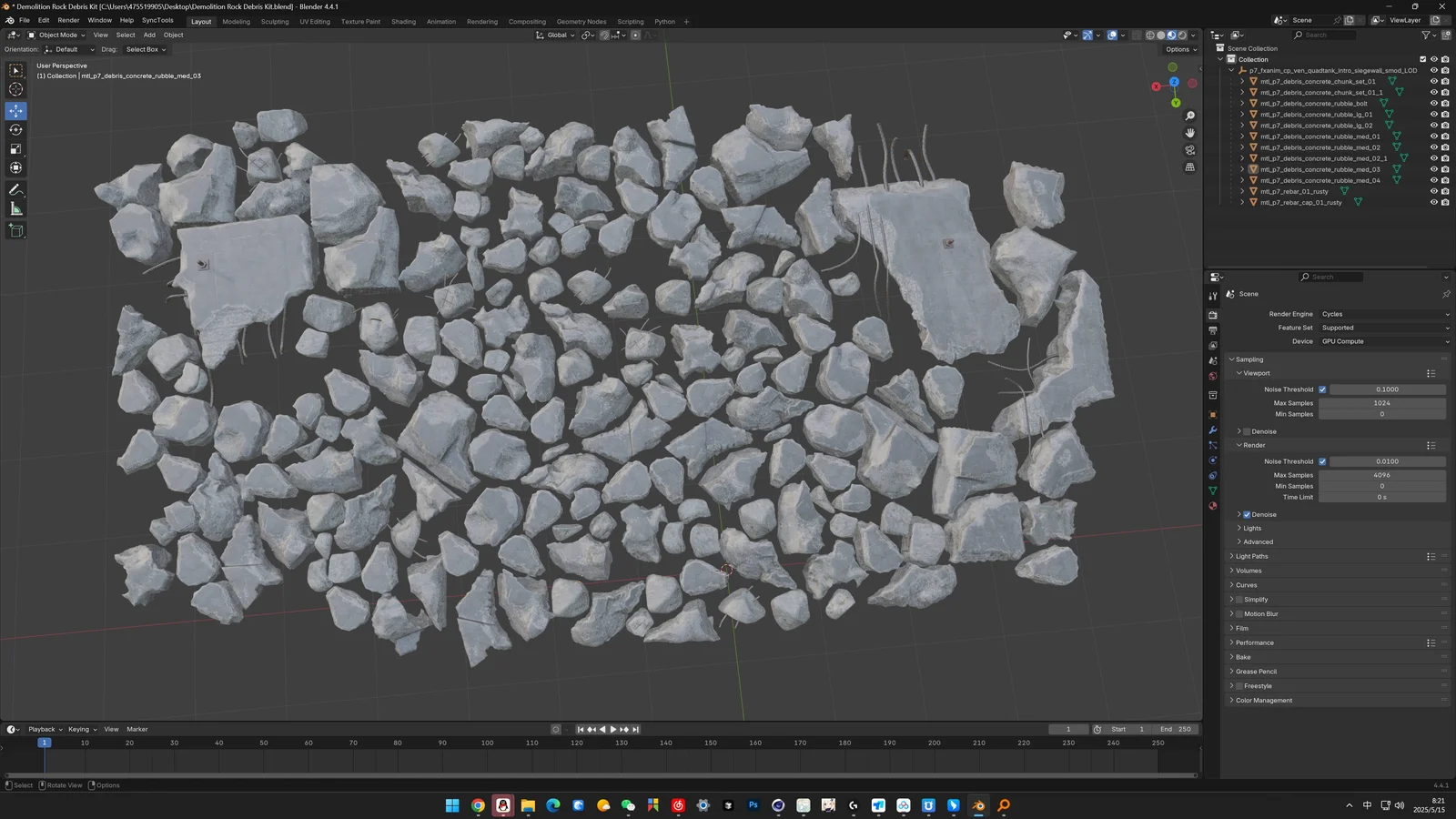Change the Device from GPU Compute
Screen dimensions: 1456x819
pos(1383,341)
